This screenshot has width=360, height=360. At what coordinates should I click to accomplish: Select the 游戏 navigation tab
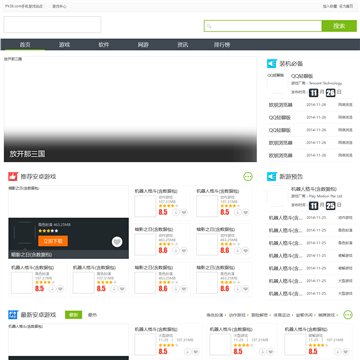click(64, 45)
